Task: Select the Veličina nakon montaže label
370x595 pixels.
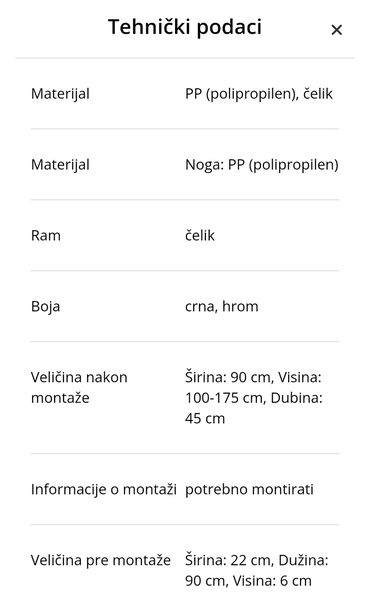Action: click(79, 387)
